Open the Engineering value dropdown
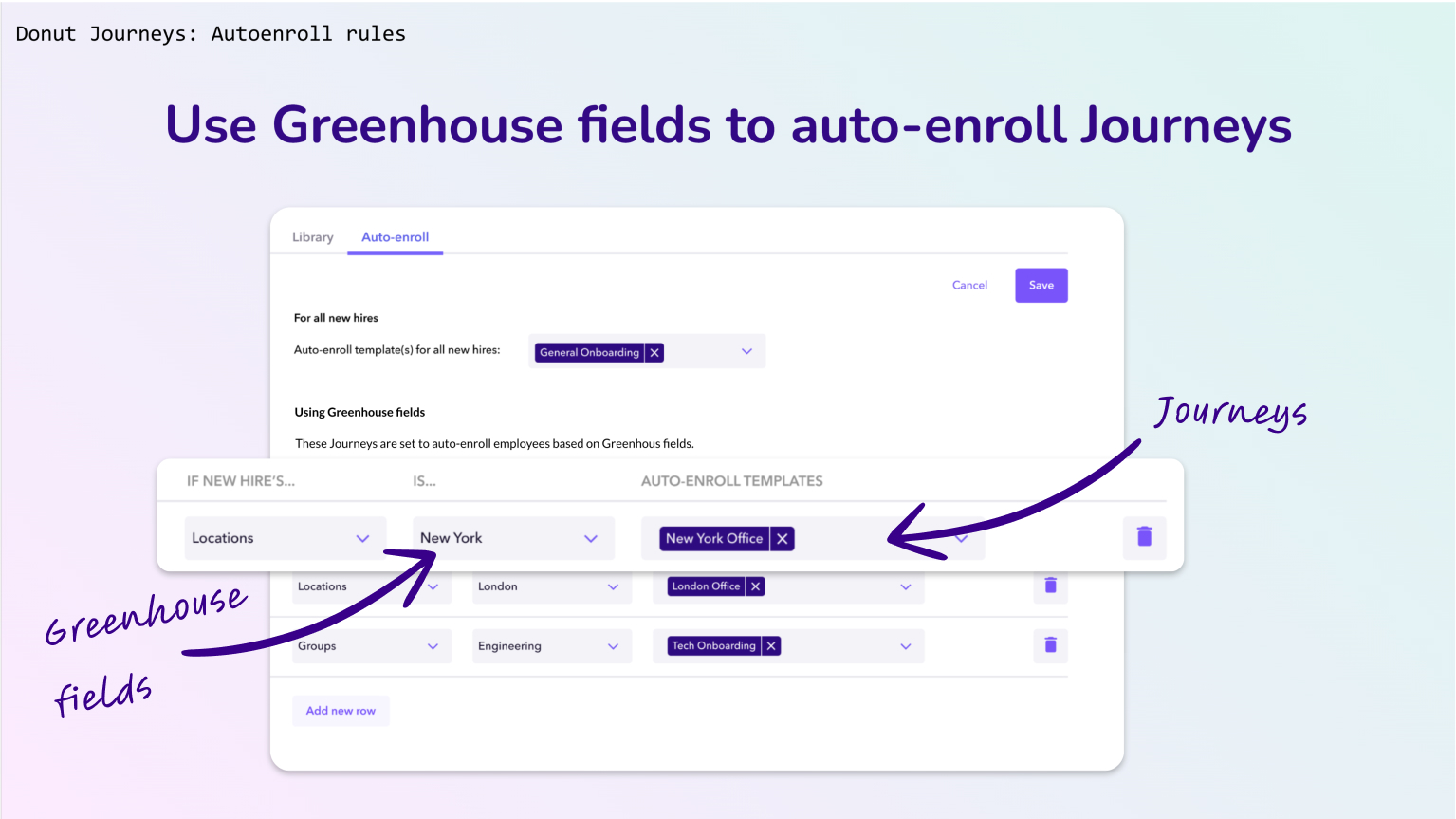Screen dimensions: 1456x819 coord(613,646)
